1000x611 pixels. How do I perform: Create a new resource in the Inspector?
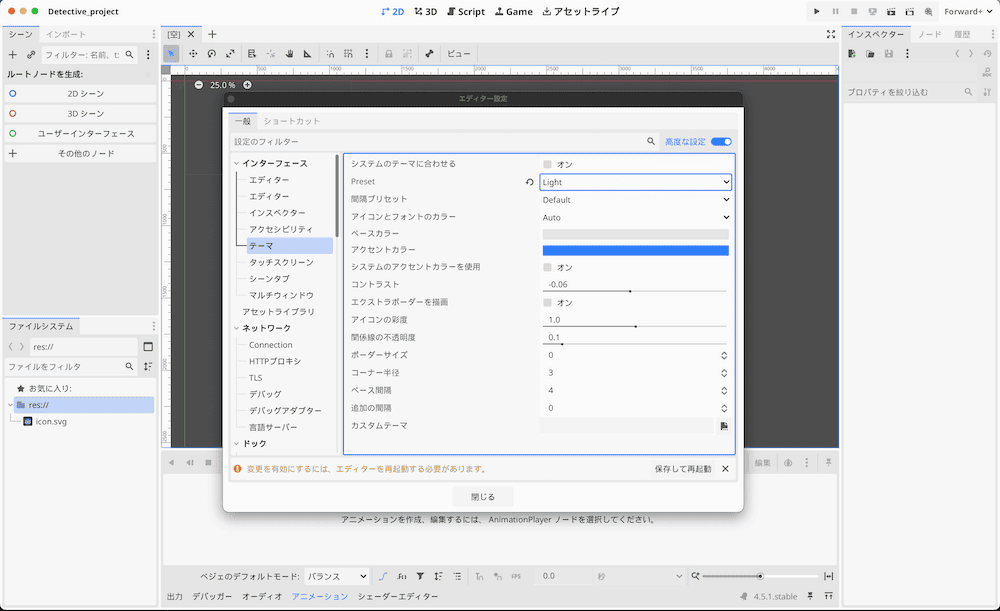click(852, 54)
